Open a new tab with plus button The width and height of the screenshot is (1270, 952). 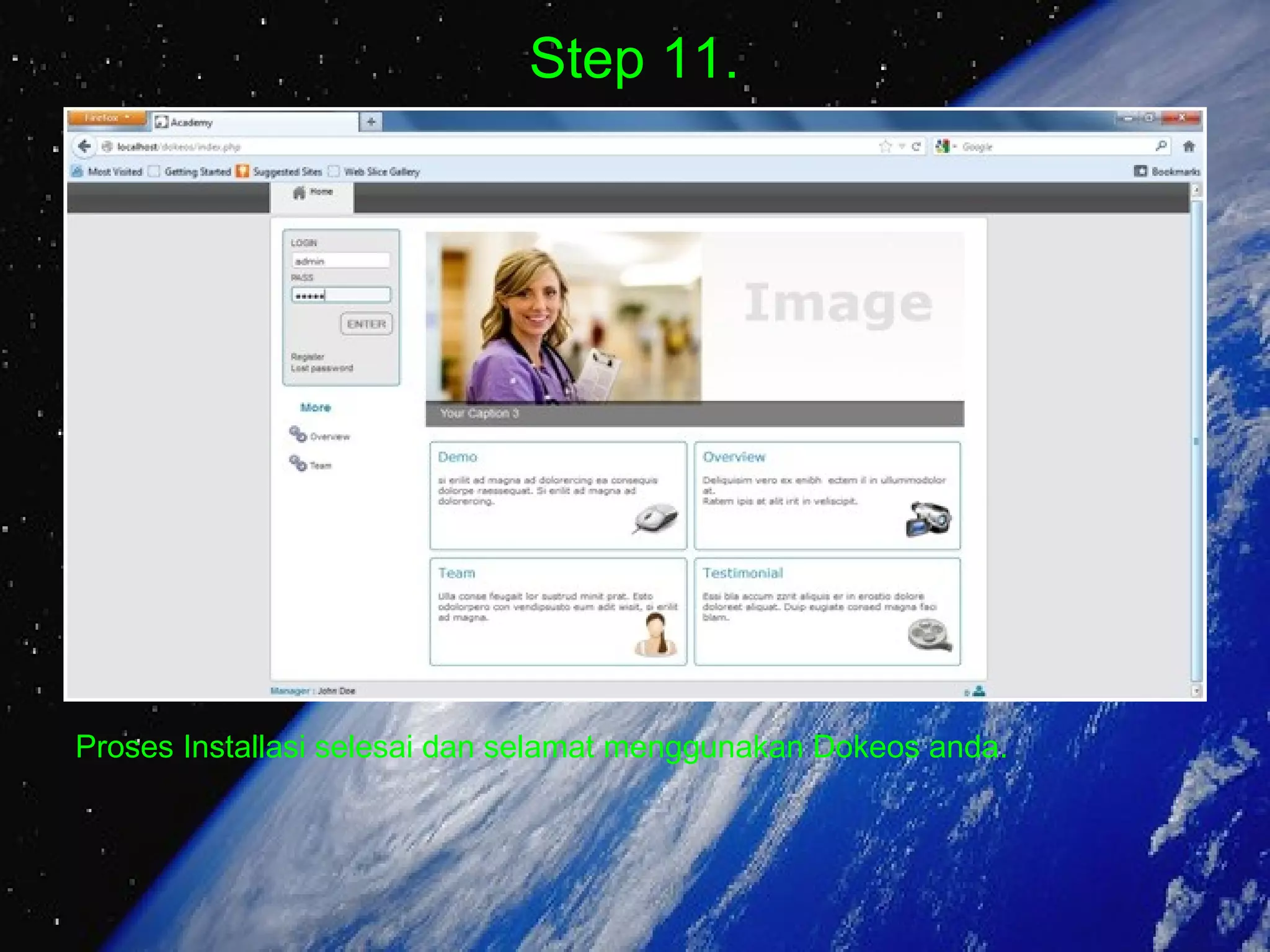point(371,121)
